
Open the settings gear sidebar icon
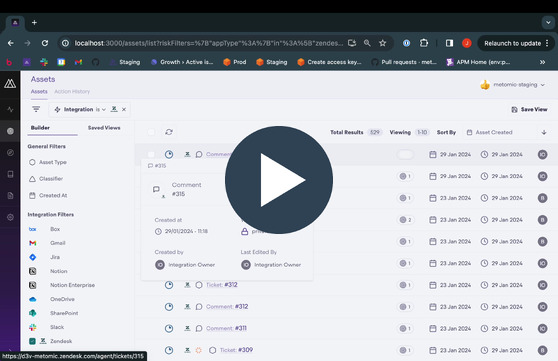pos(10,217)
